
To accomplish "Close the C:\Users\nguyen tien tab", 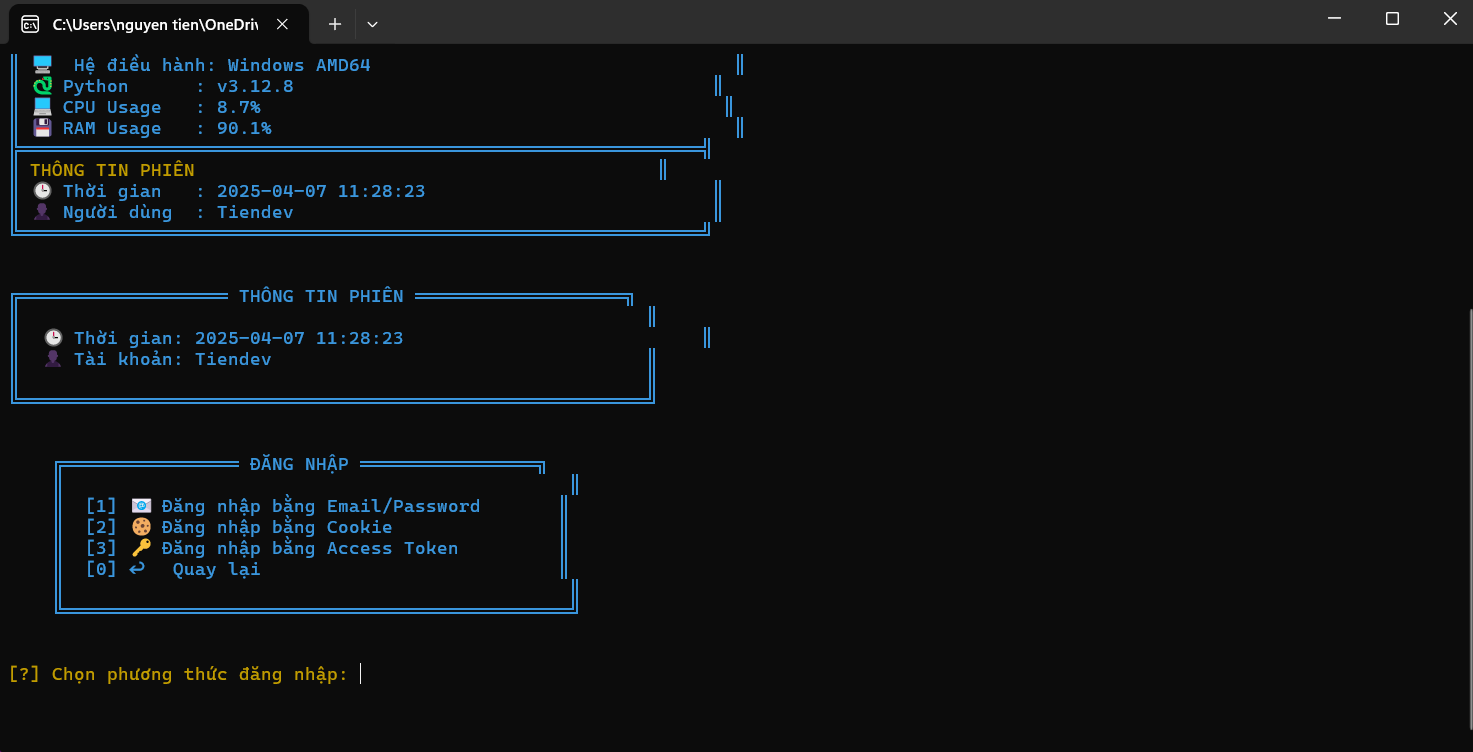I will pyautogui.click(x=282, y=24).
